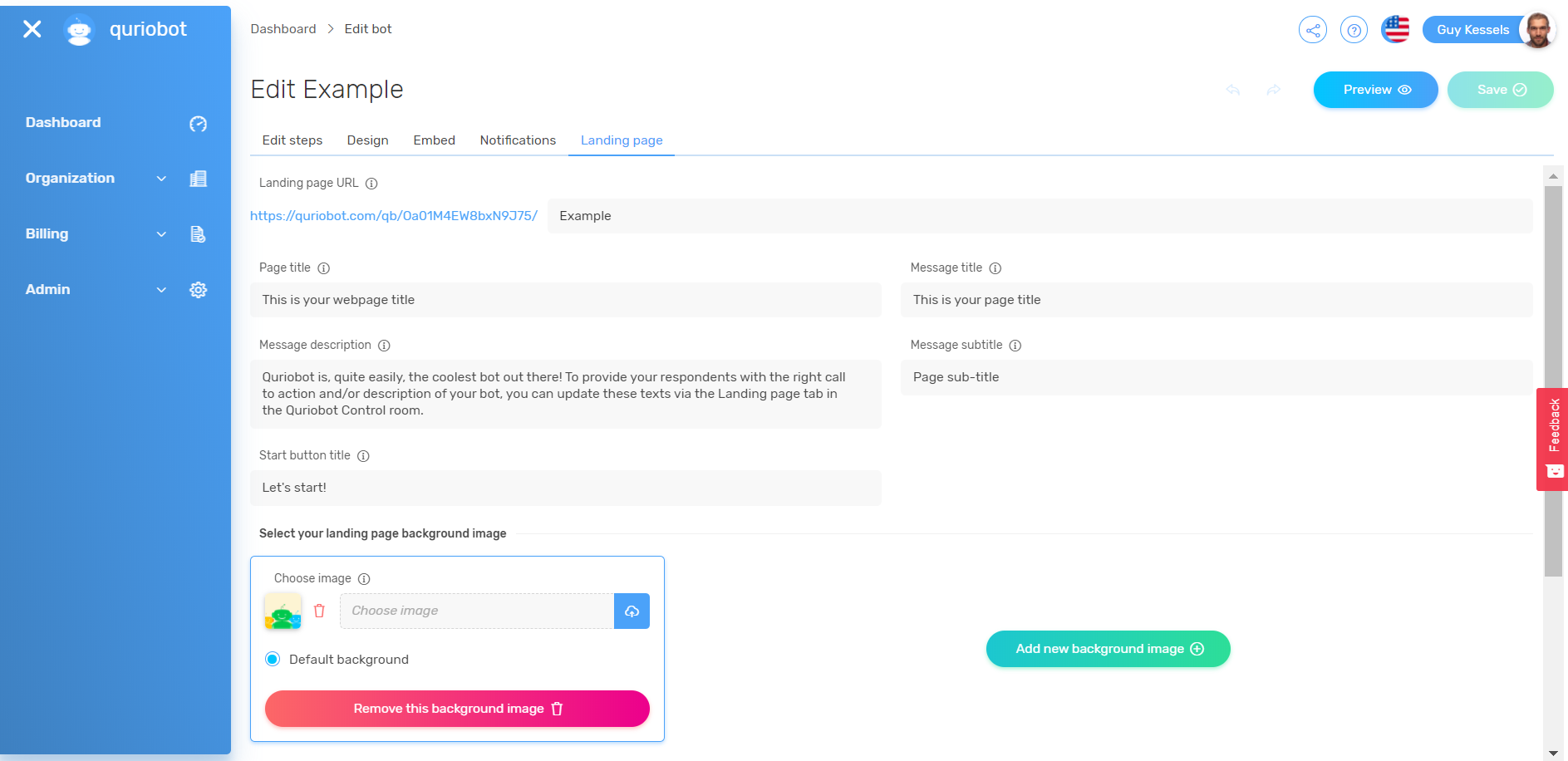Navigate to Dashboard breadcrumb link
This screenshot has width=1568, height=761.
tap(283, 29)
